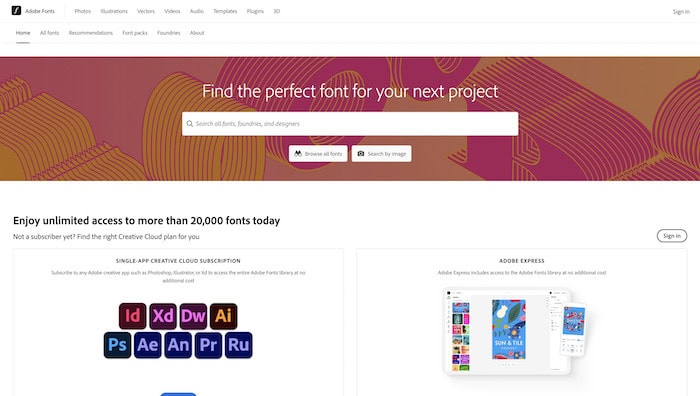Click the Premiere Pro Pr icon
Viewport: 700px width, 396px height.
click(x=208, y=345)
